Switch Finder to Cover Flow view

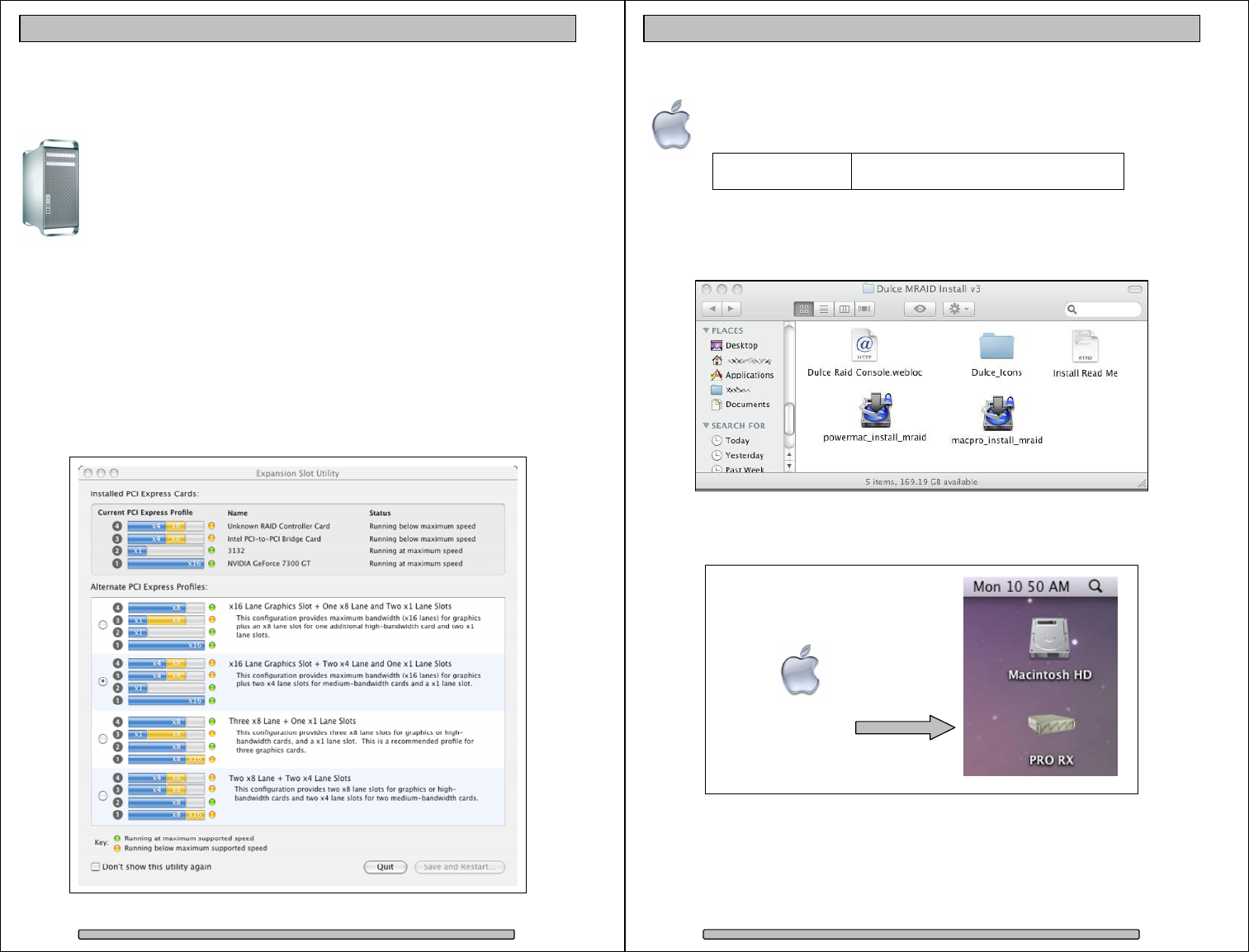[x=864, y=309]
